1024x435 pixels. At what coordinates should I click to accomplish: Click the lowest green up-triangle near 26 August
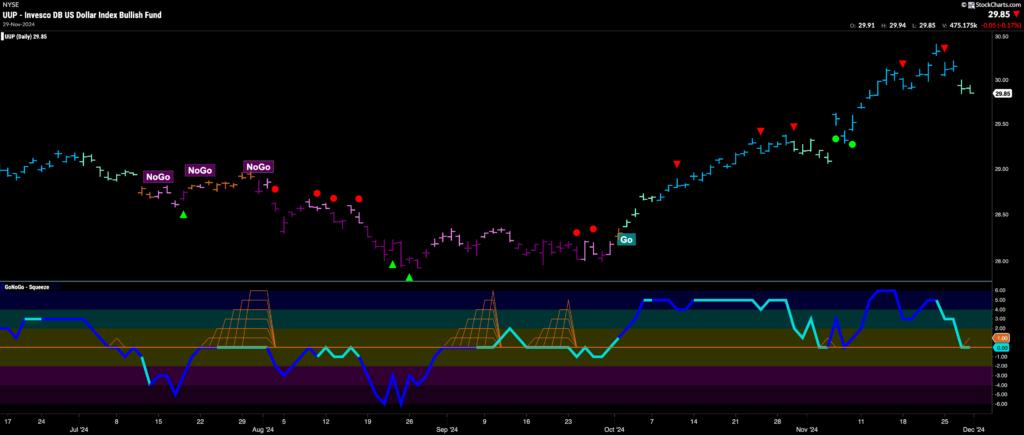click(x=409, y=278)
